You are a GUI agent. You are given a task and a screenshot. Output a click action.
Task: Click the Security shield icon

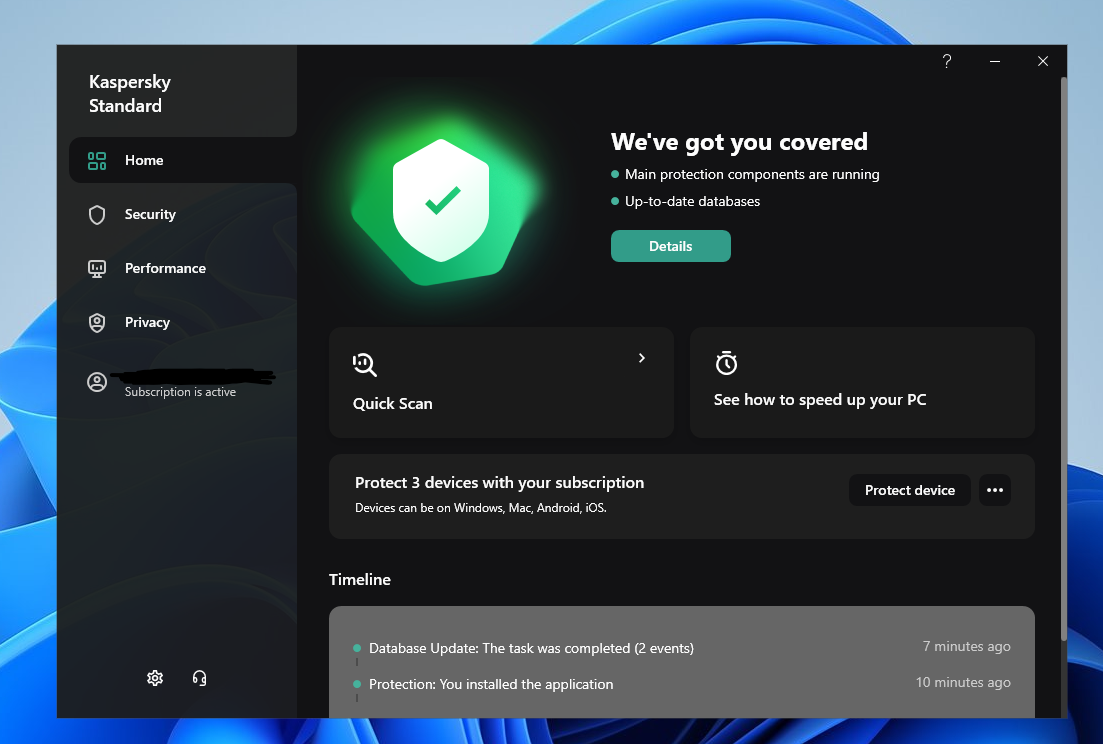[x=97, y=214]
